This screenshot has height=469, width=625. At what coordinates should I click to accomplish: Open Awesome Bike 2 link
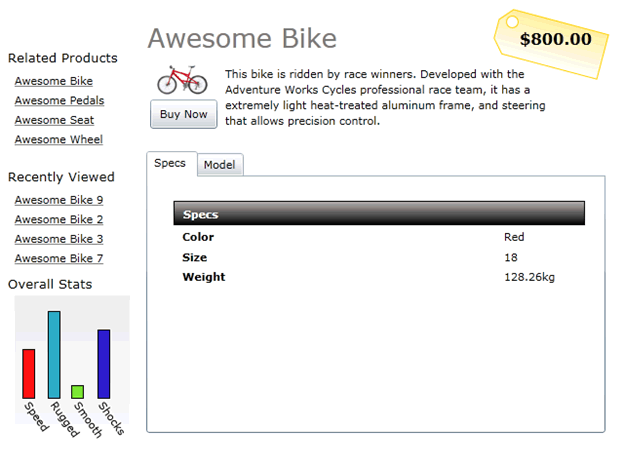point(59,219)
